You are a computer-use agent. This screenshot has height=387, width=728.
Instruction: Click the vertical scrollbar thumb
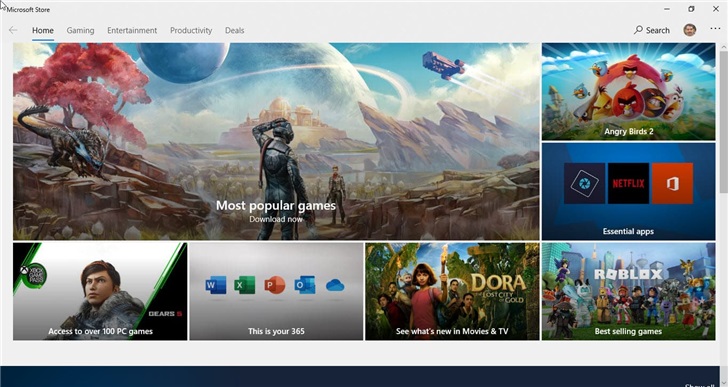723,122
